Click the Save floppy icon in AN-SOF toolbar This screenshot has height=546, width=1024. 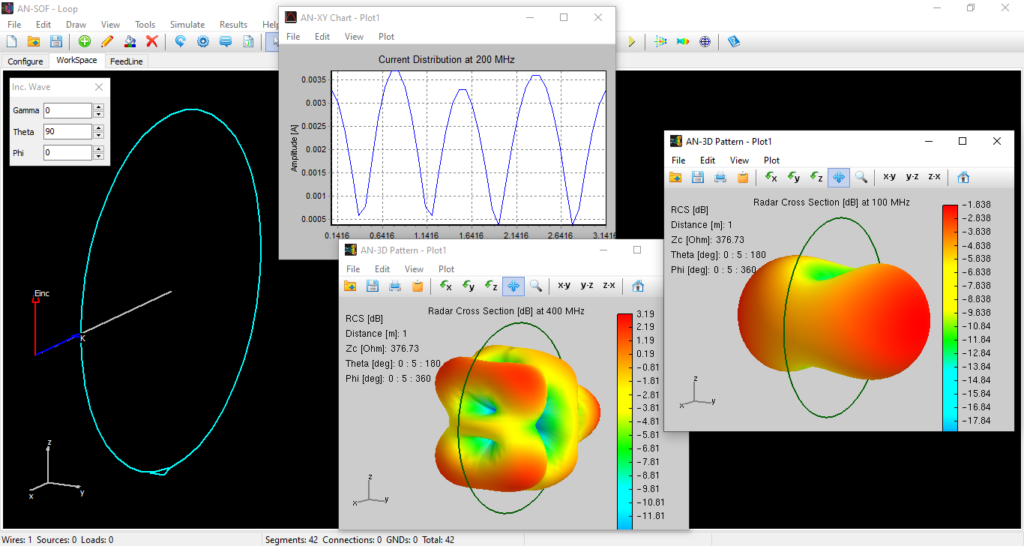pos(56,42)
